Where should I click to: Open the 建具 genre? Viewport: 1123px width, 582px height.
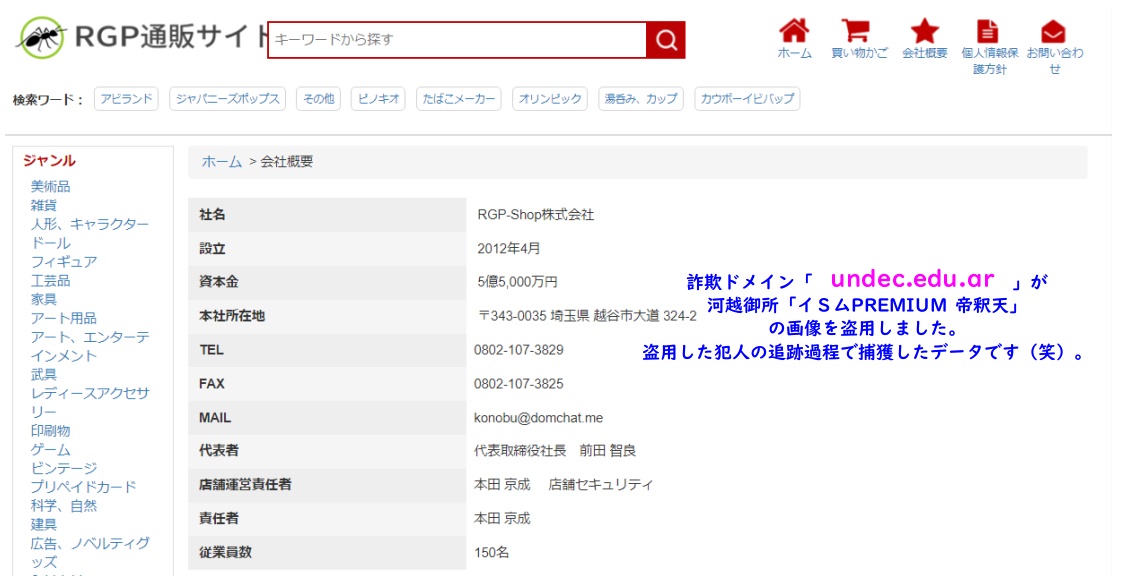point(43,524)
